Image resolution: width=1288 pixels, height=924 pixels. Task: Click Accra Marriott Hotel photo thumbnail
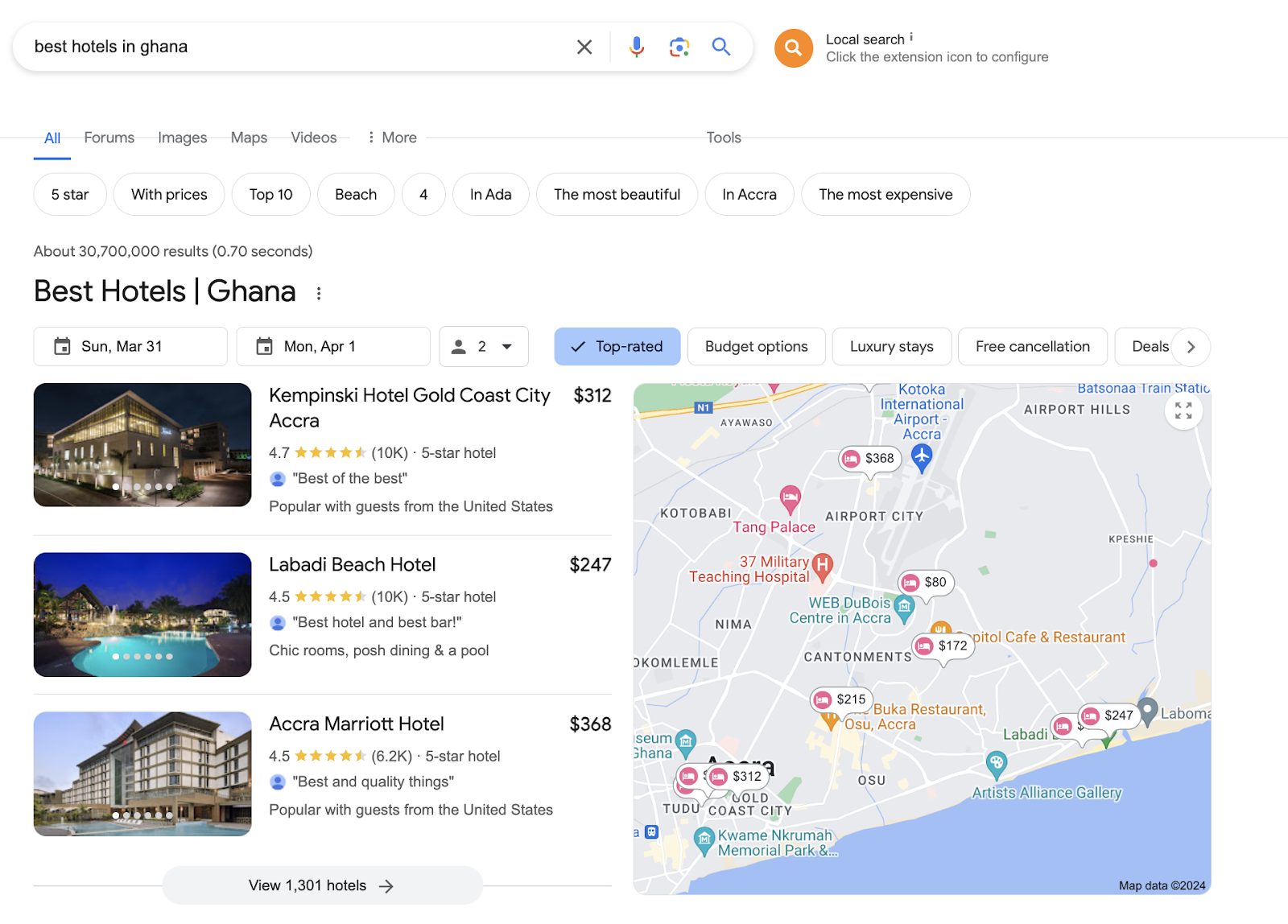point(142,774)
